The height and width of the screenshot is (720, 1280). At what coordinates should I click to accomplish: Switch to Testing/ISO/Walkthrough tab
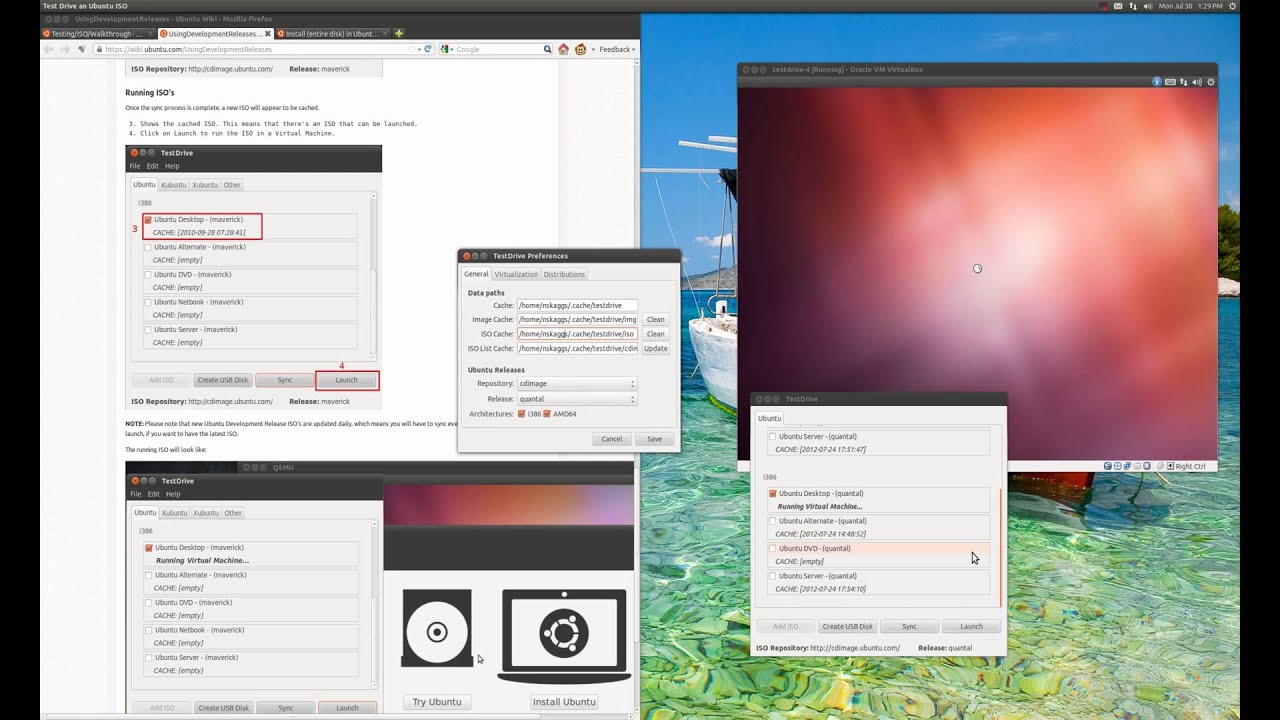tap(98, 33)
